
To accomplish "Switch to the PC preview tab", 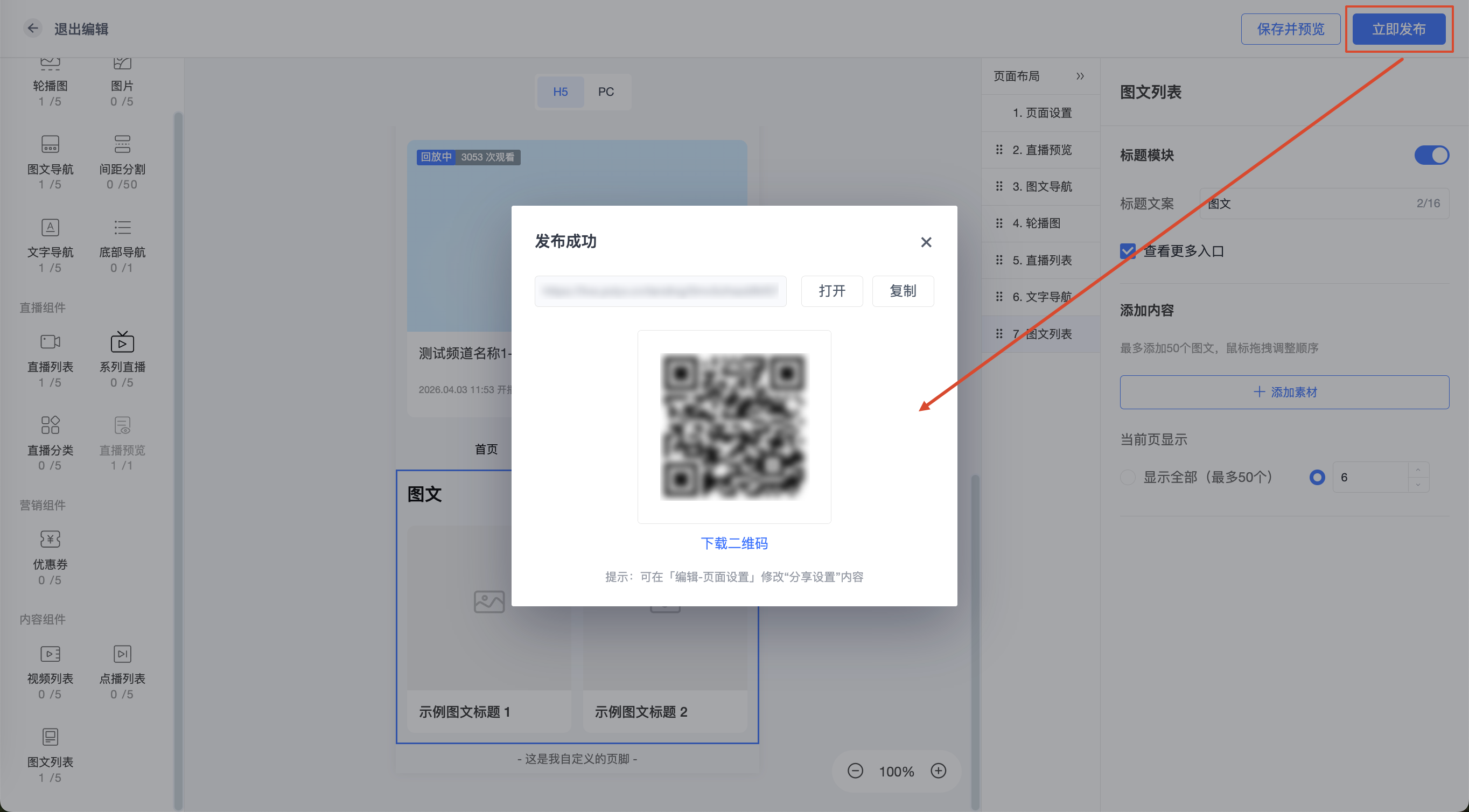I will (606, 92).
